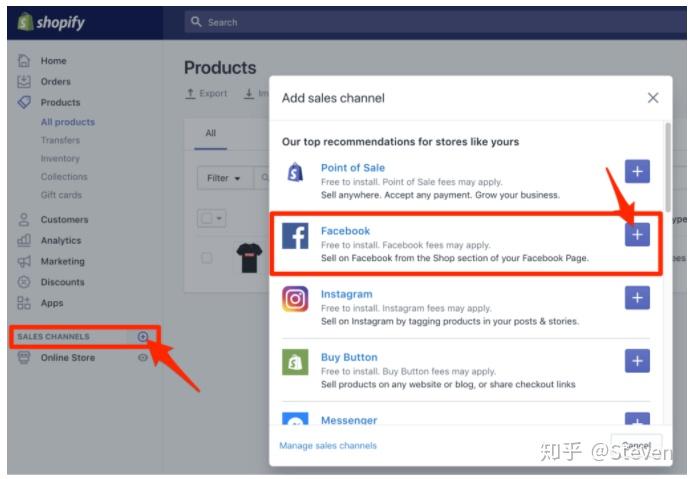The image size is (690, 479).
Task: Click the Discounts icon in sidebar
Action: [x=24, y=282]
